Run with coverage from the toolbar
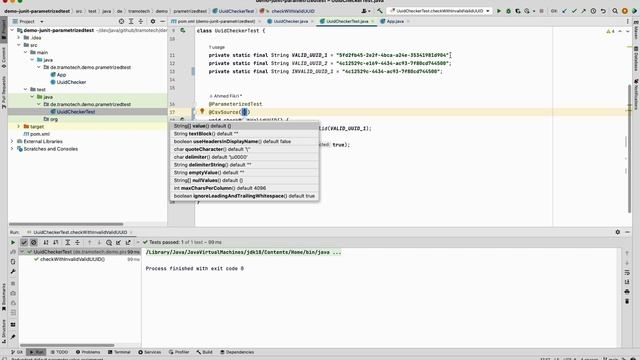This screenshot has height=360, width=640. click(518, 11)
